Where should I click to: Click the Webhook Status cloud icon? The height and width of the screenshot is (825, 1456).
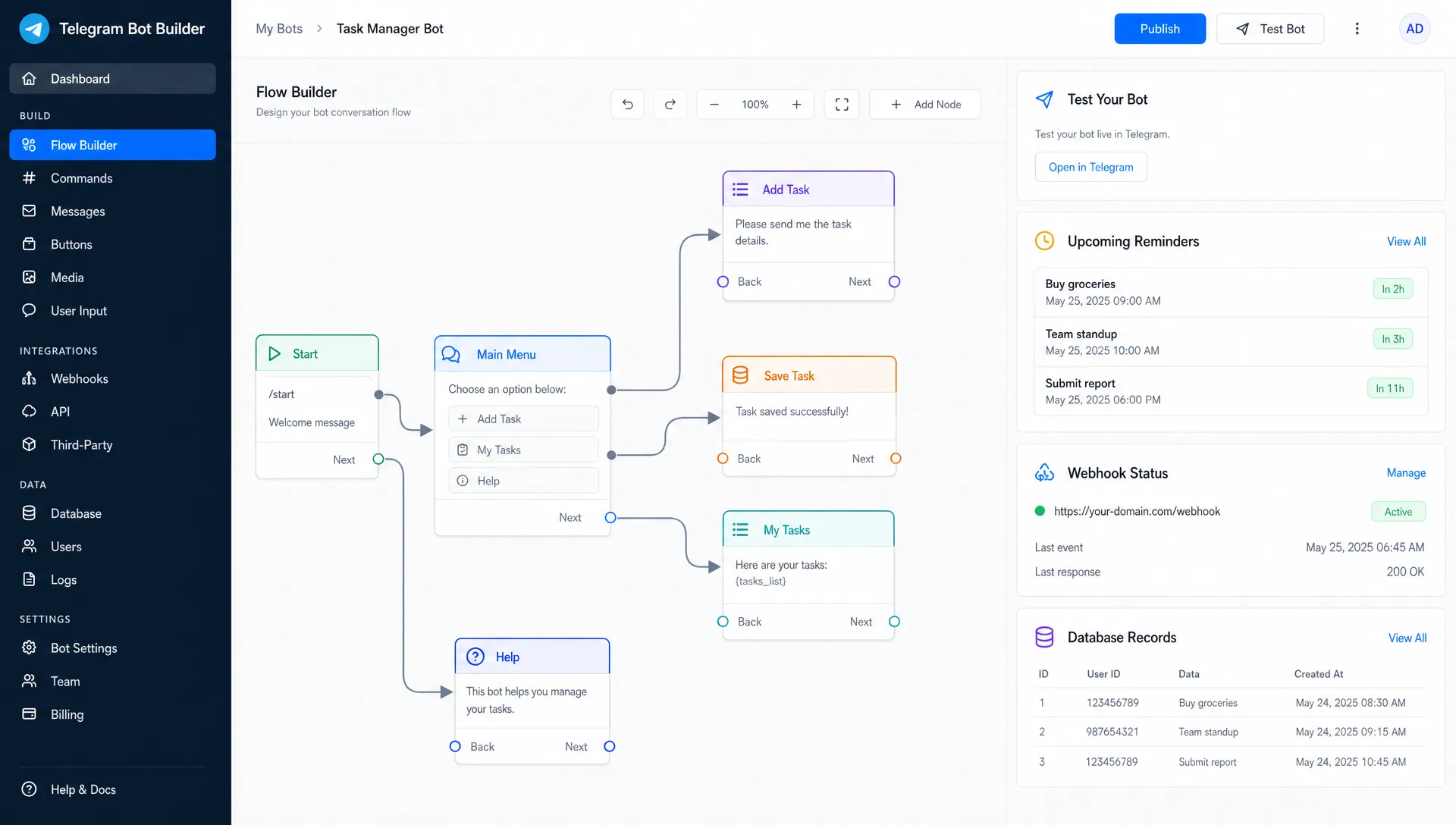pyautogui.click(x=1044, y=472)
